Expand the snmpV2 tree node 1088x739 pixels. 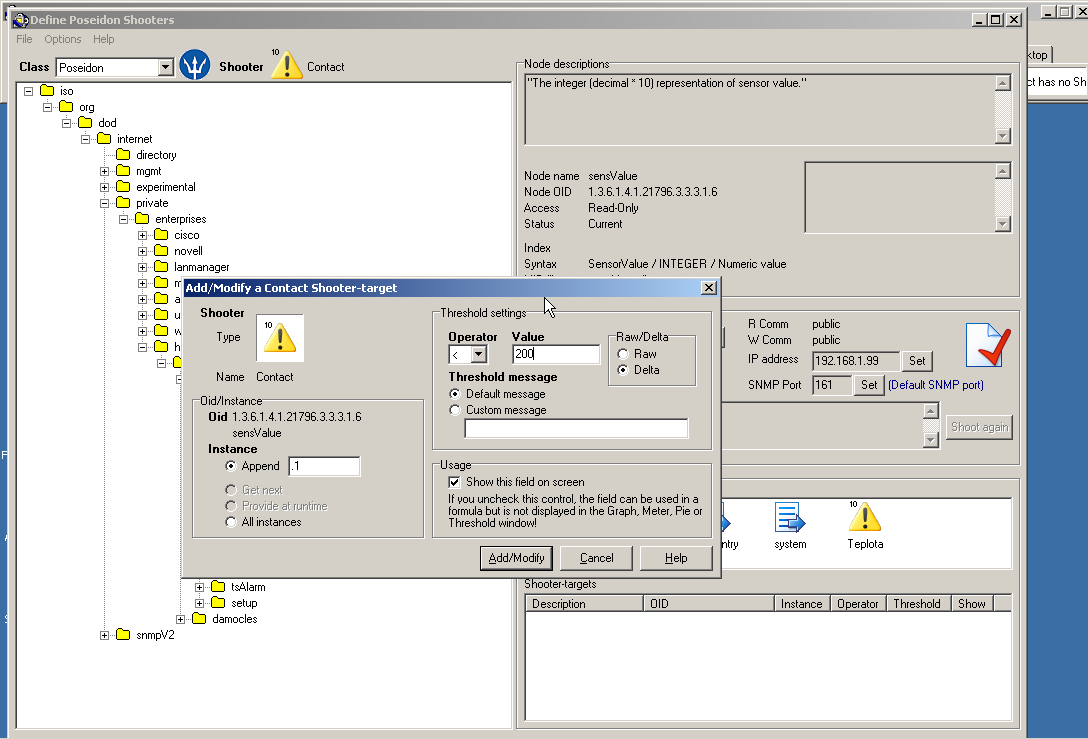[104, 635]
